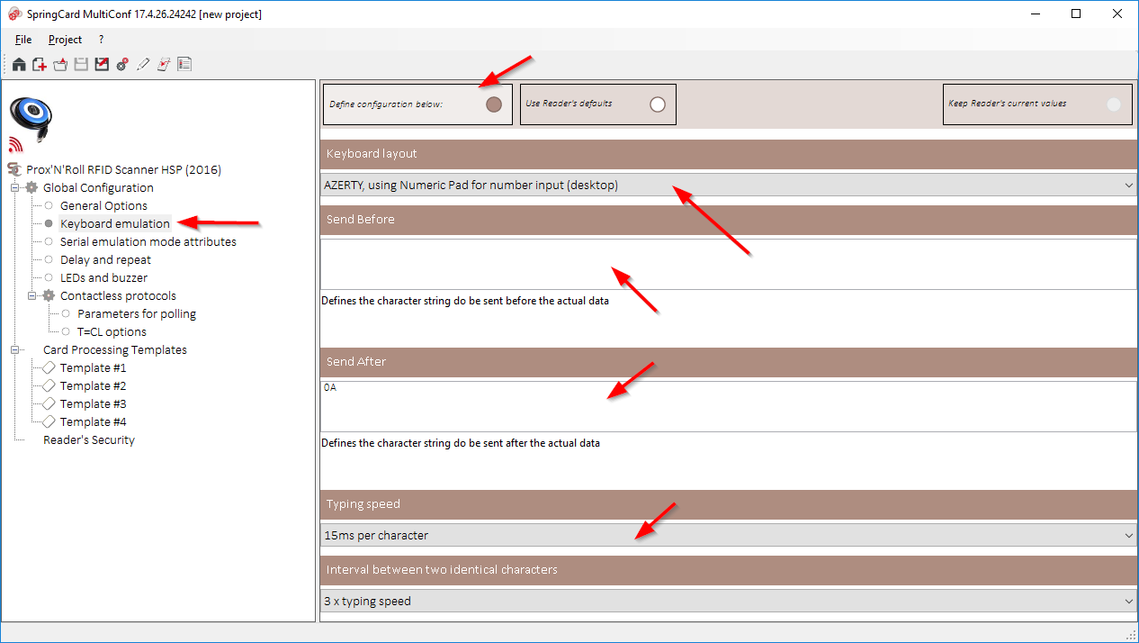
Task: Click the gear with red badge toolbar icon
Action: pyautogui.click(x=122, y=65)
